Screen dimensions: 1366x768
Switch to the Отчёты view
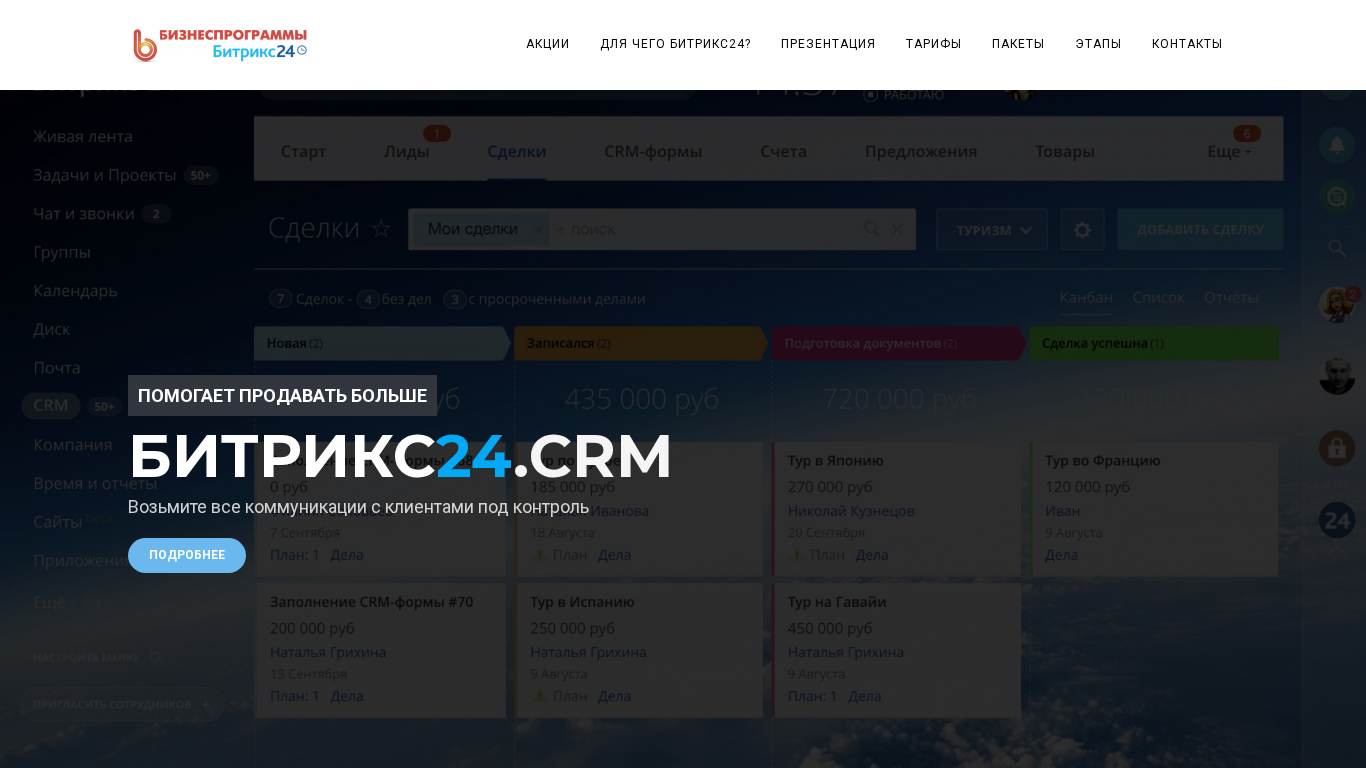(x=1232, y=298)
